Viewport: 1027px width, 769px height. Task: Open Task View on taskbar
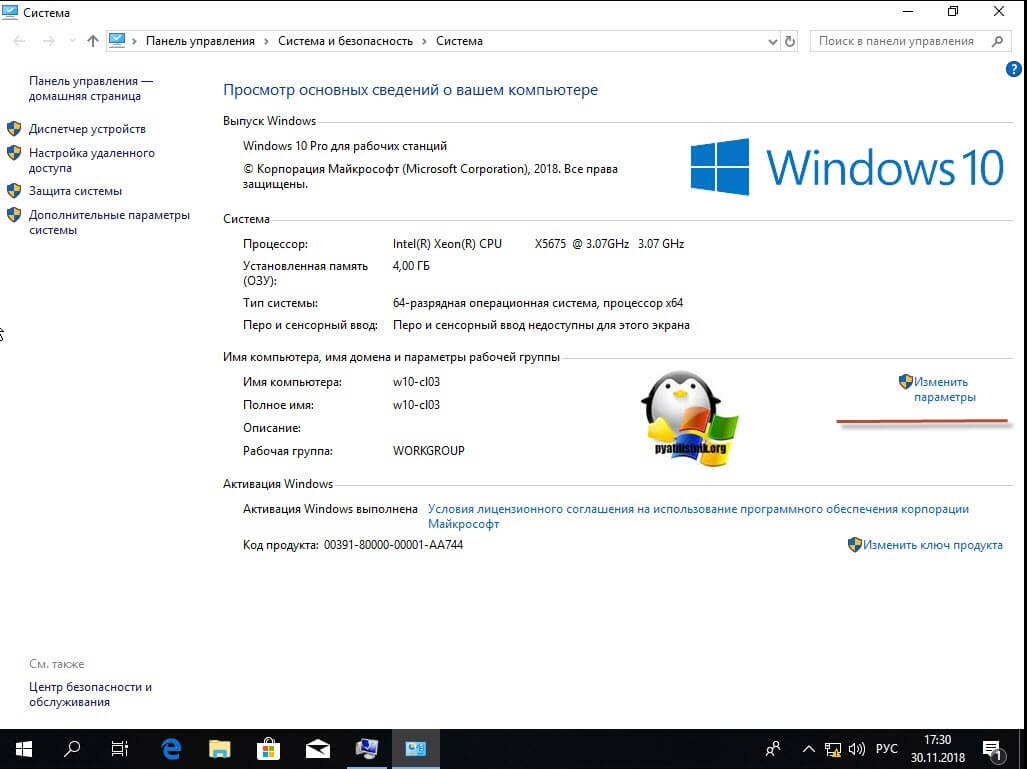point(120,749)
